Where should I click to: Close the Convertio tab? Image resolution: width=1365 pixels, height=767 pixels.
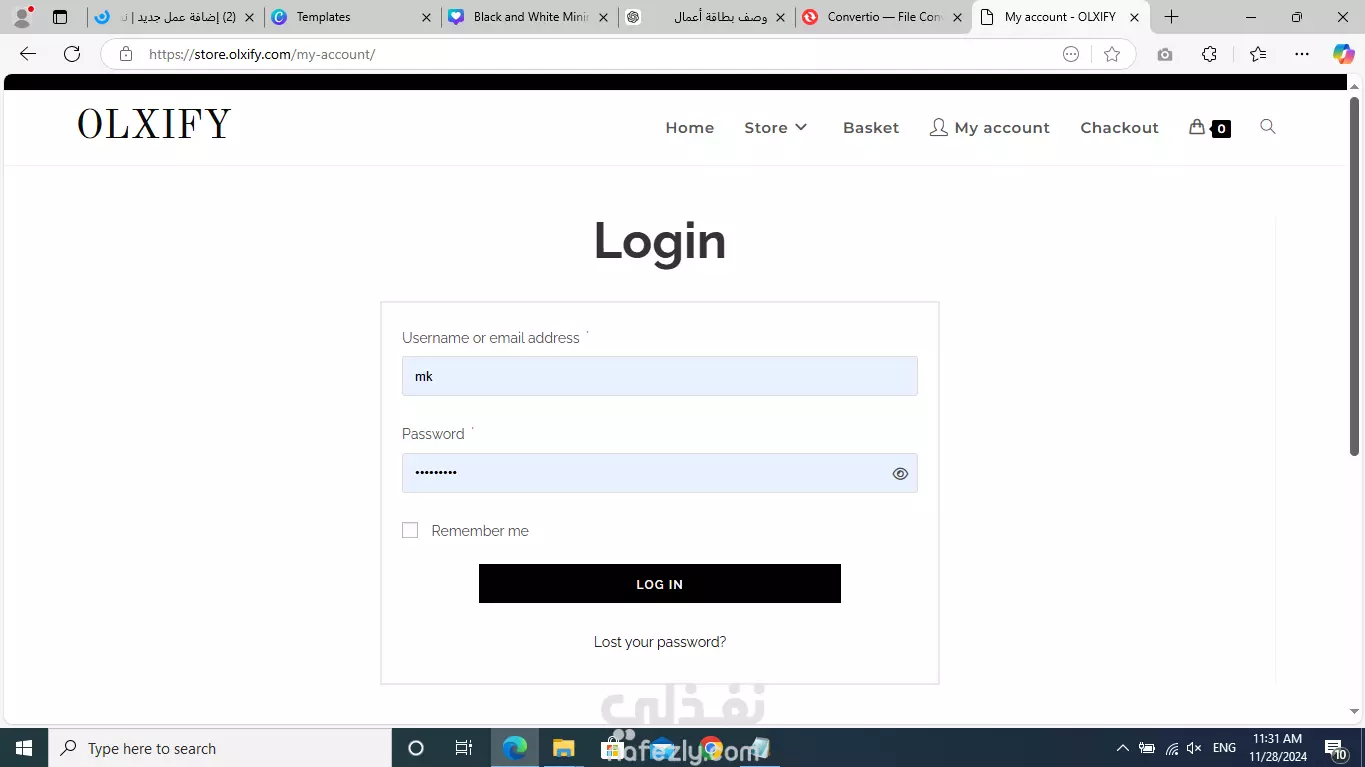pos(957,17)
